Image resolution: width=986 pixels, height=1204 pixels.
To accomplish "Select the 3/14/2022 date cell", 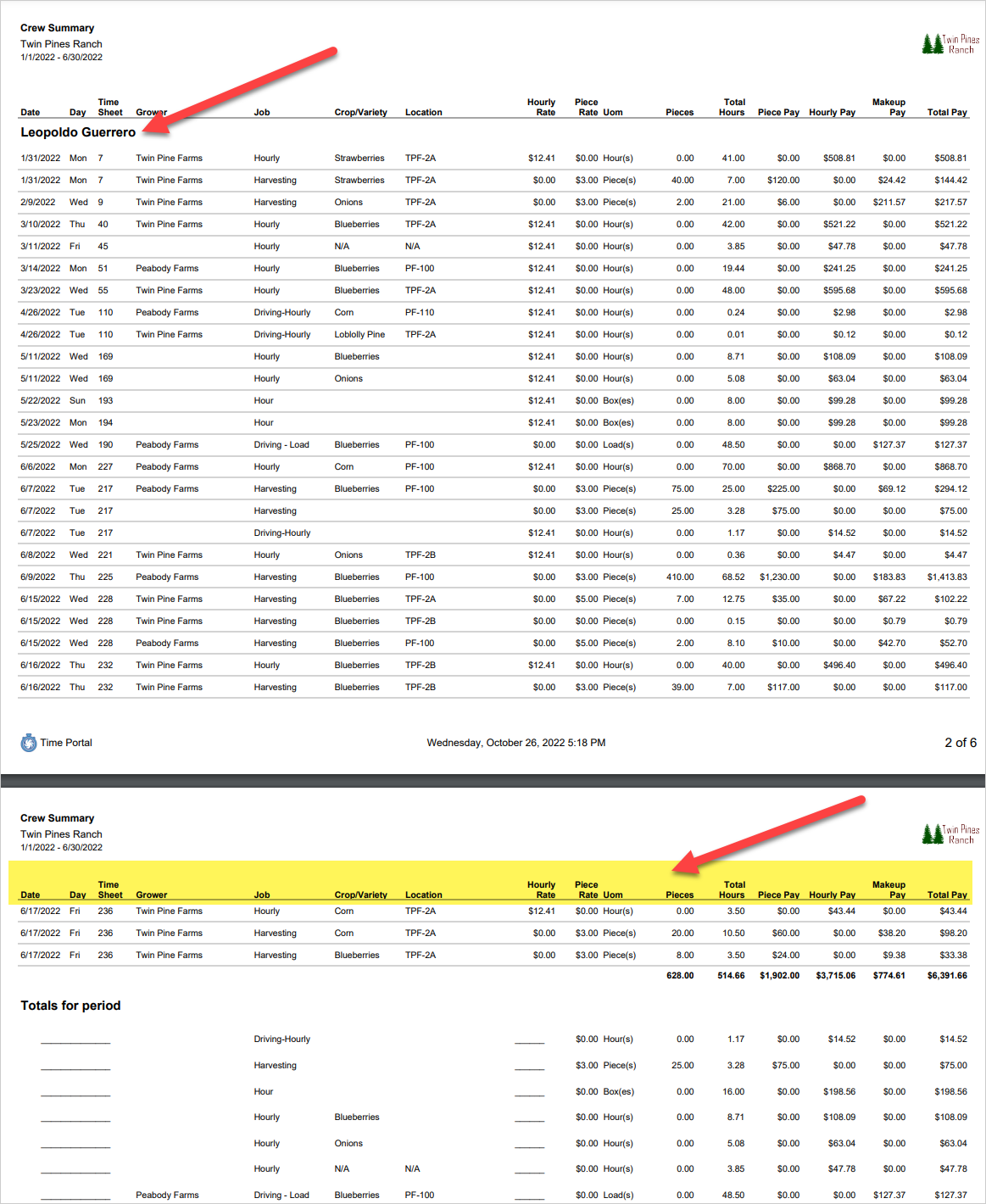I will click(41, 269).
